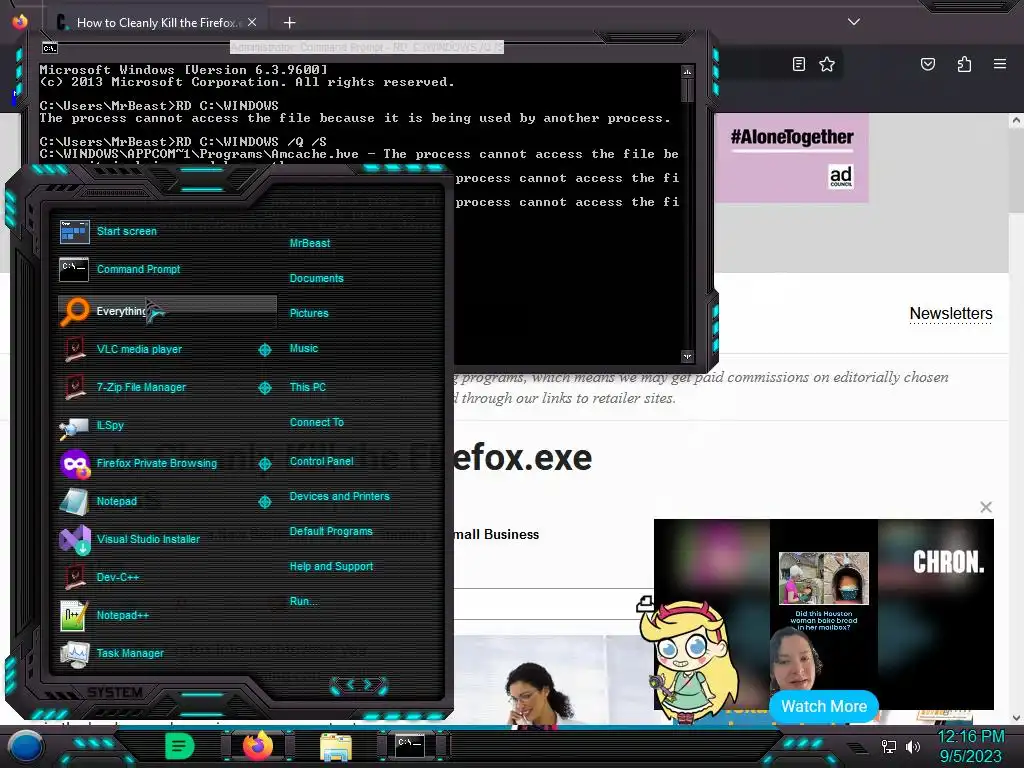The height and width of the screenshot is (768, 1024).
Task: Close the Firefox tab
Action: click(252, 22)
